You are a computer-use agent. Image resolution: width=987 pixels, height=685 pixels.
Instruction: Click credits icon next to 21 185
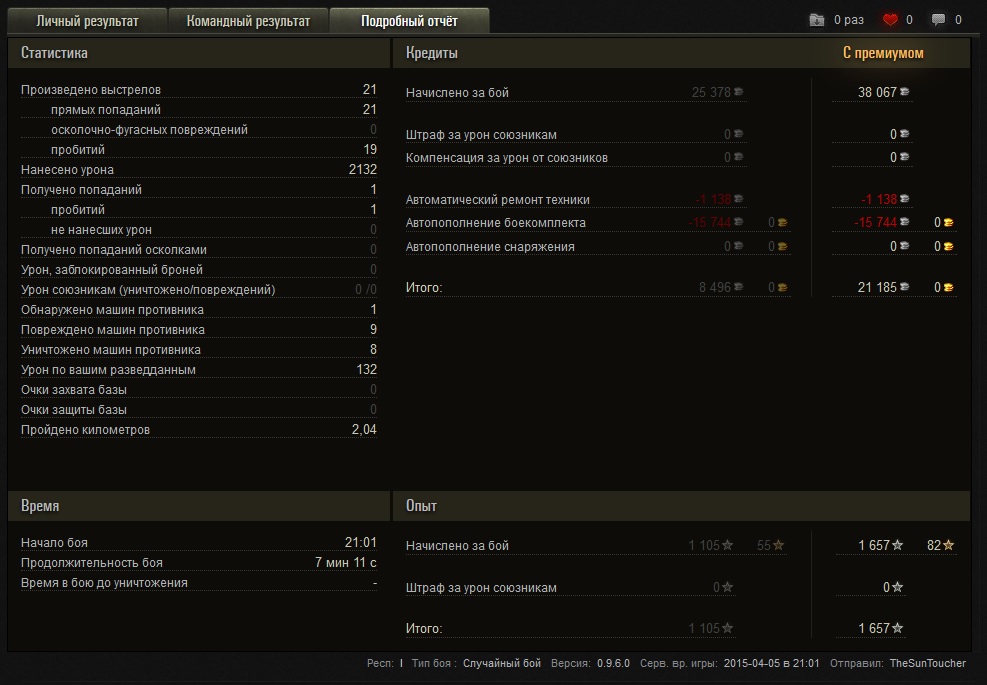pyautogui.click(x=905, y=287)
